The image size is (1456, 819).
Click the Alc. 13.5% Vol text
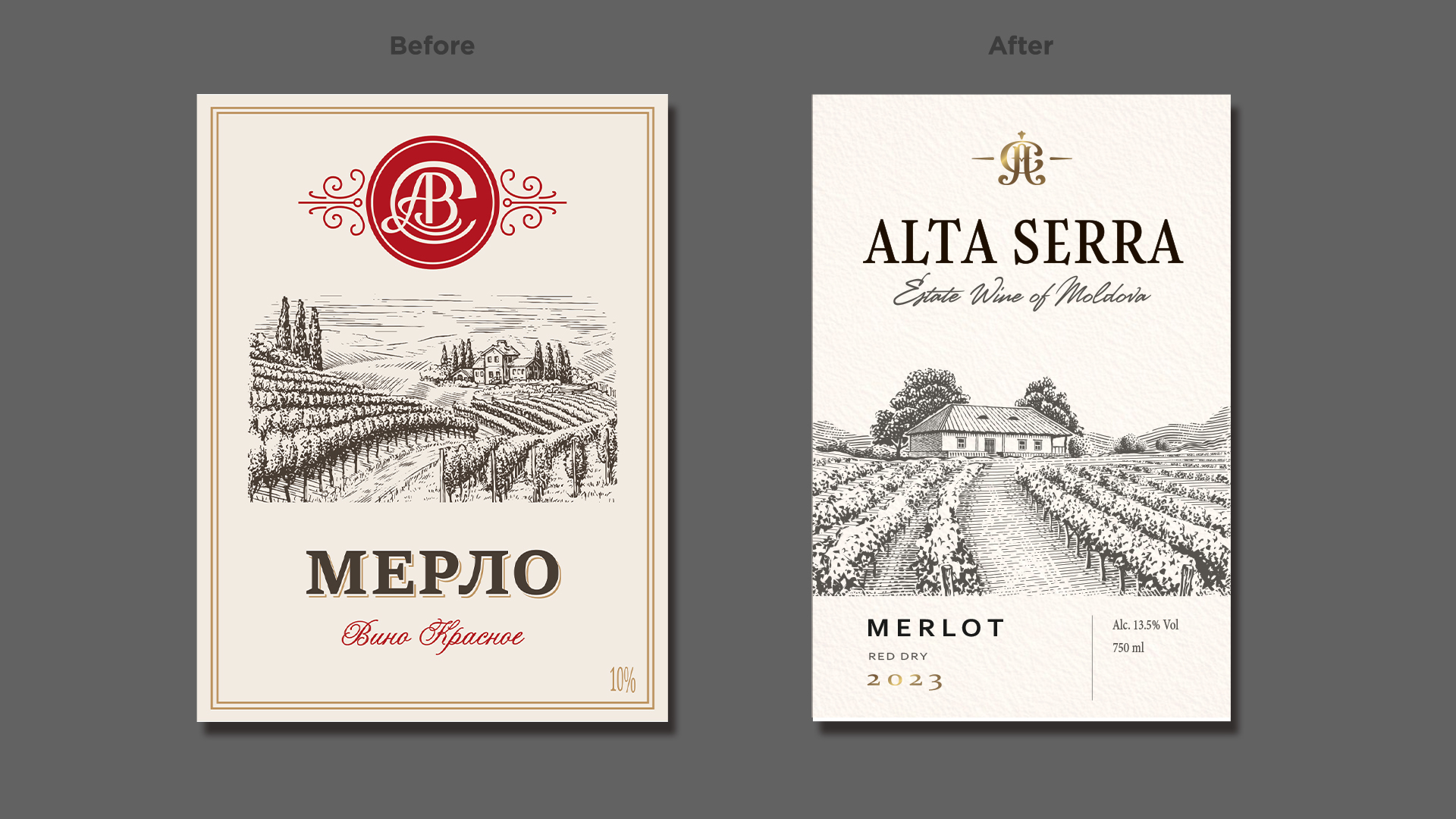pos(1145,625)
